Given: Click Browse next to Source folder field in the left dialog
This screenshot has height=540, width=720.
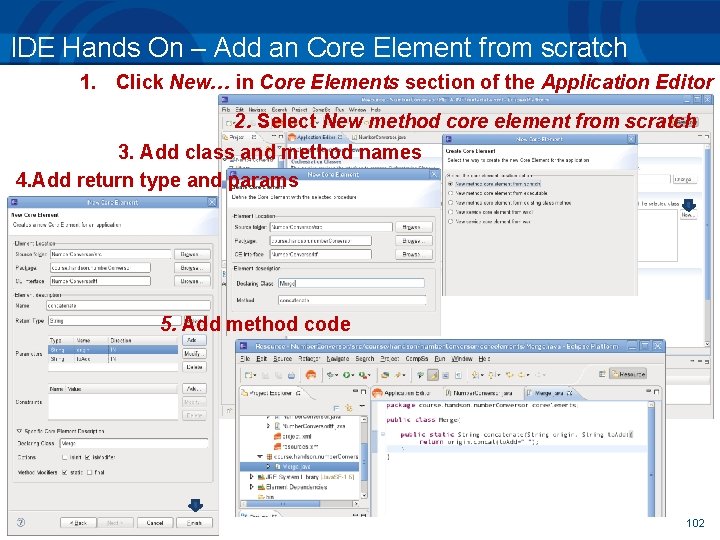Looking at the screenshot, I should pyautogui.click(x=192, y=254).
